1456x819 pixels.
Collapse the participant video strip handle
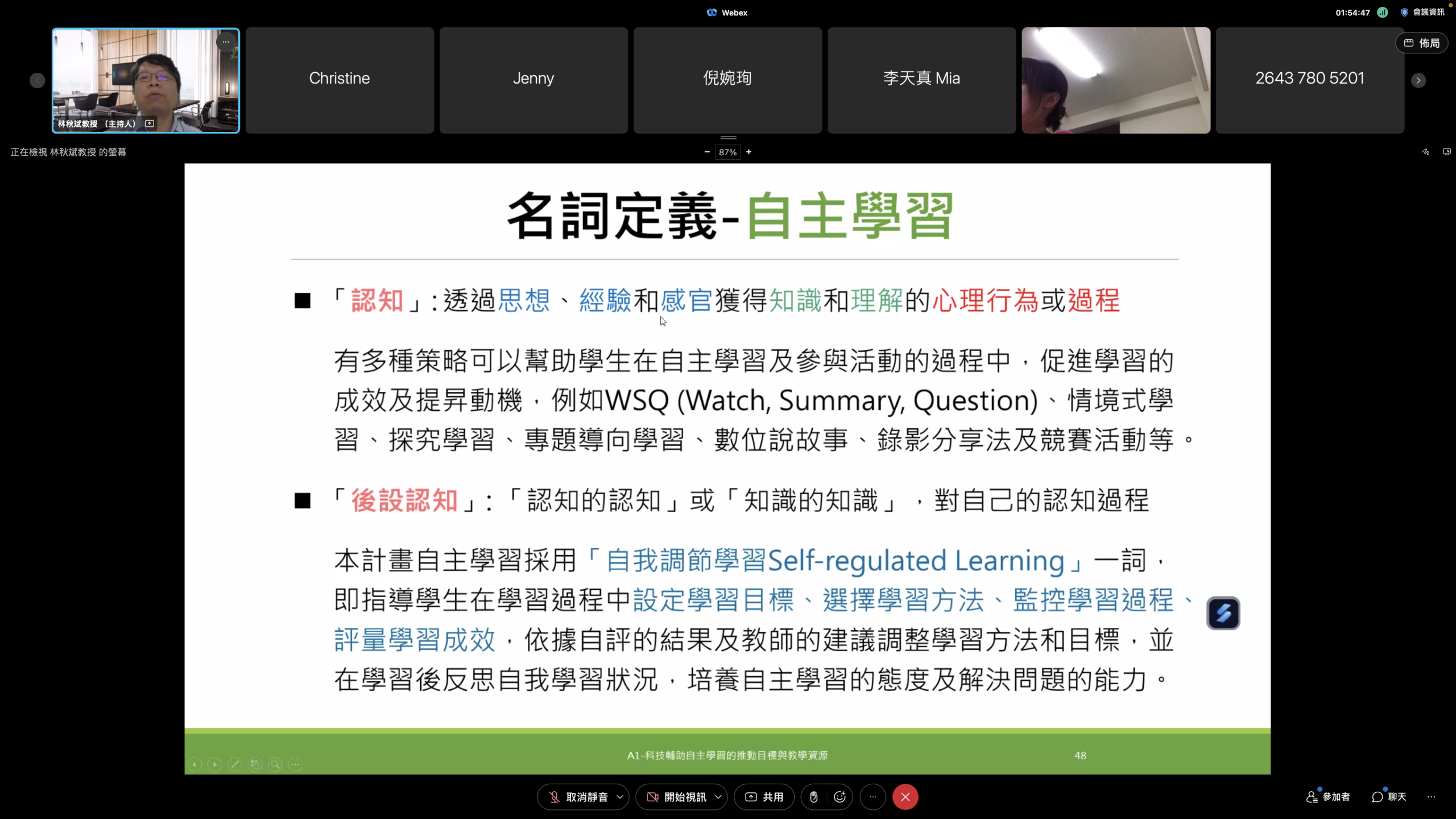coord(728,138)
